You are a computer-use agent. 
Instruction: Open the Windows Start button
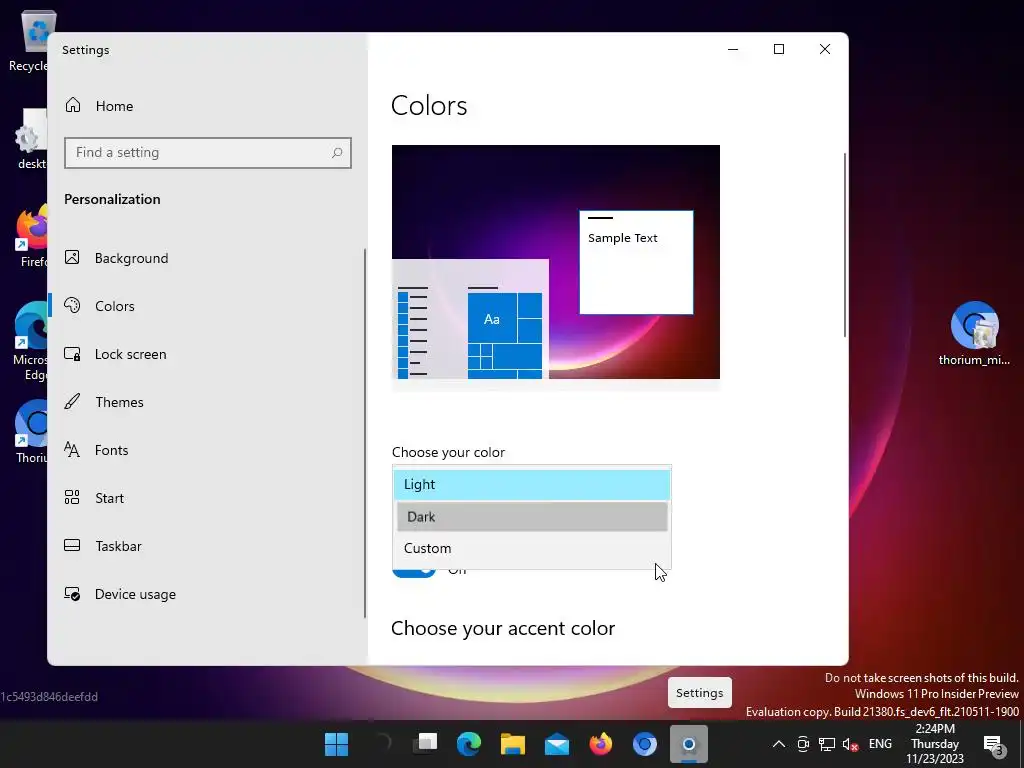click(337, 744)
